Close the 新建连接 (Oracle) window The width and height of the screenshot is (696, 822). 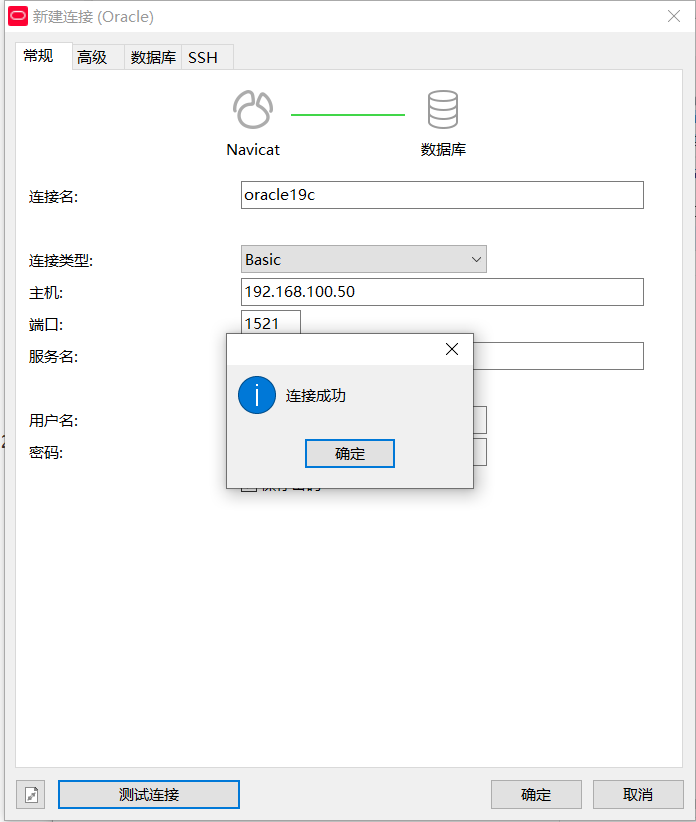click(674, 16)
